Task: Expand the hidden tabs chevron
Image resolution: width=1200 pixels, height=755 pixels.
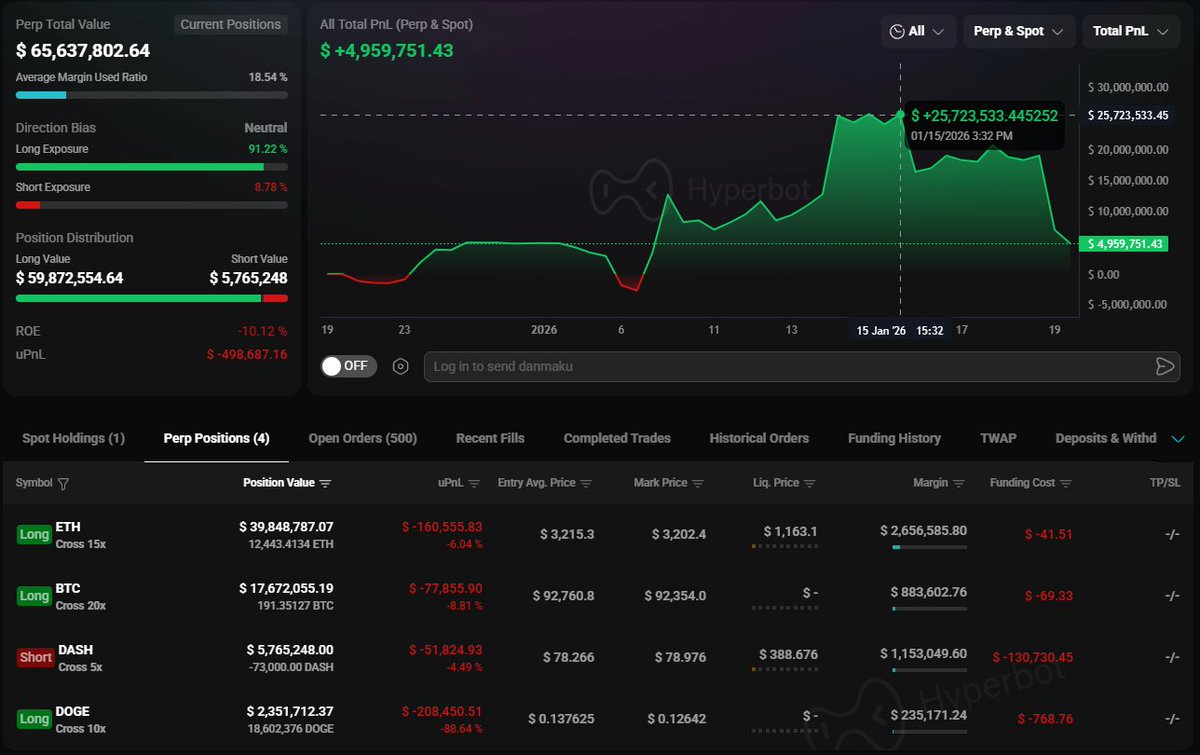Action: 1177,438
